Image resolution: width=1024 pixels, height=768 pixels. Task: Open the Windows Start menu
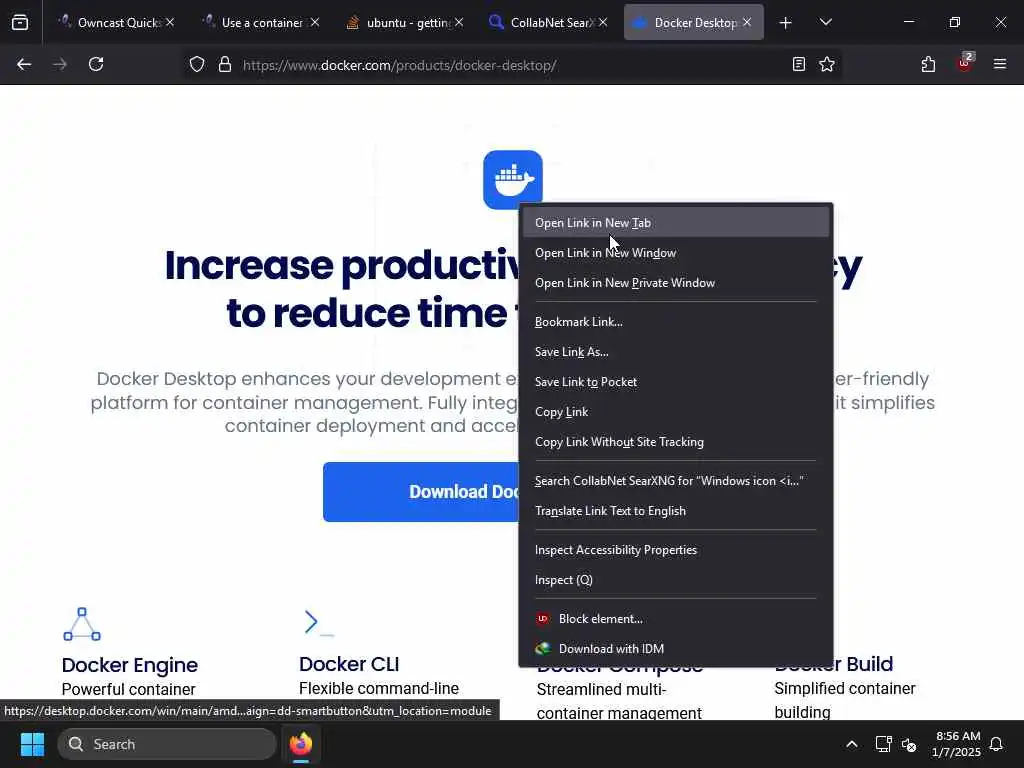pyautogui.click(x=32, y=744)
